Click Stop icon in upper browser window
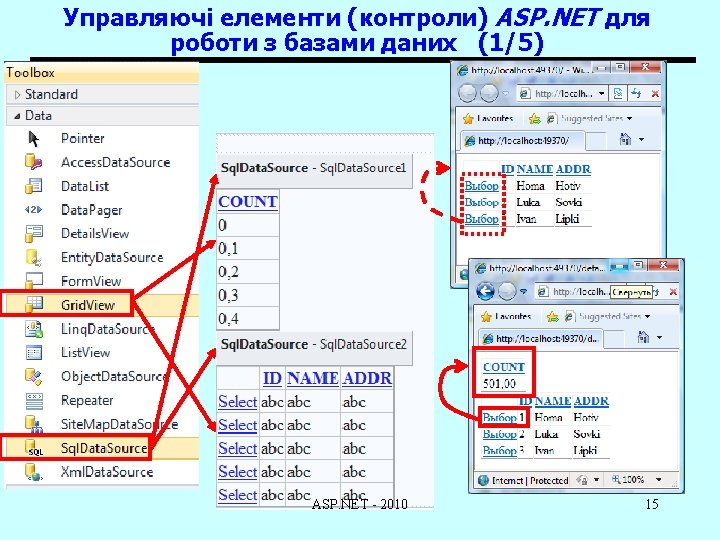Screen dimensions: 720x540 [x=655, y=94]
